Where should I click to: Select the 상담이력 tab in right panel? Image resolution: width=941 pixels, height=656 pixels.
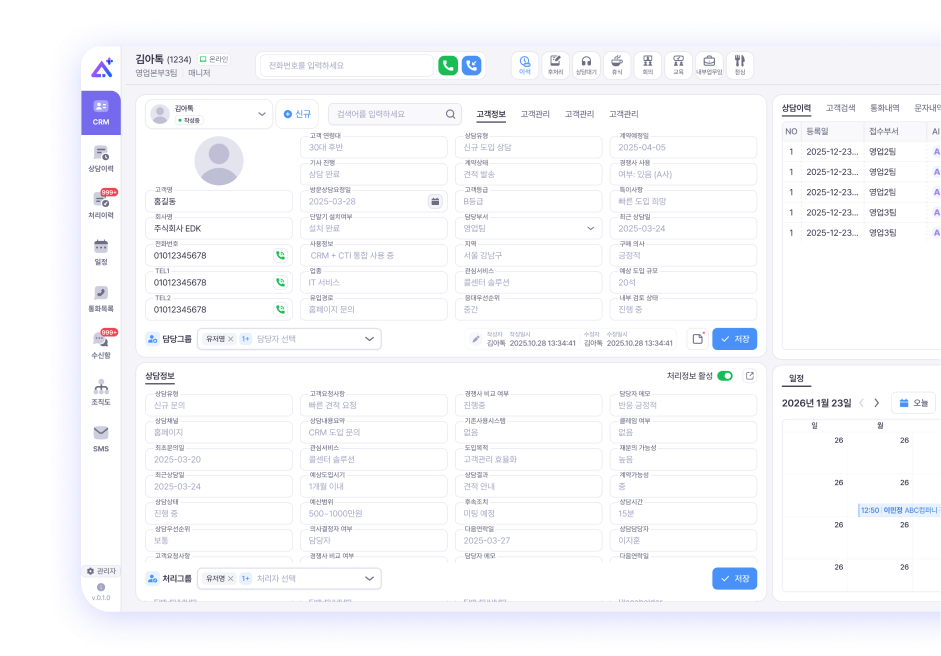coord(796,108)
